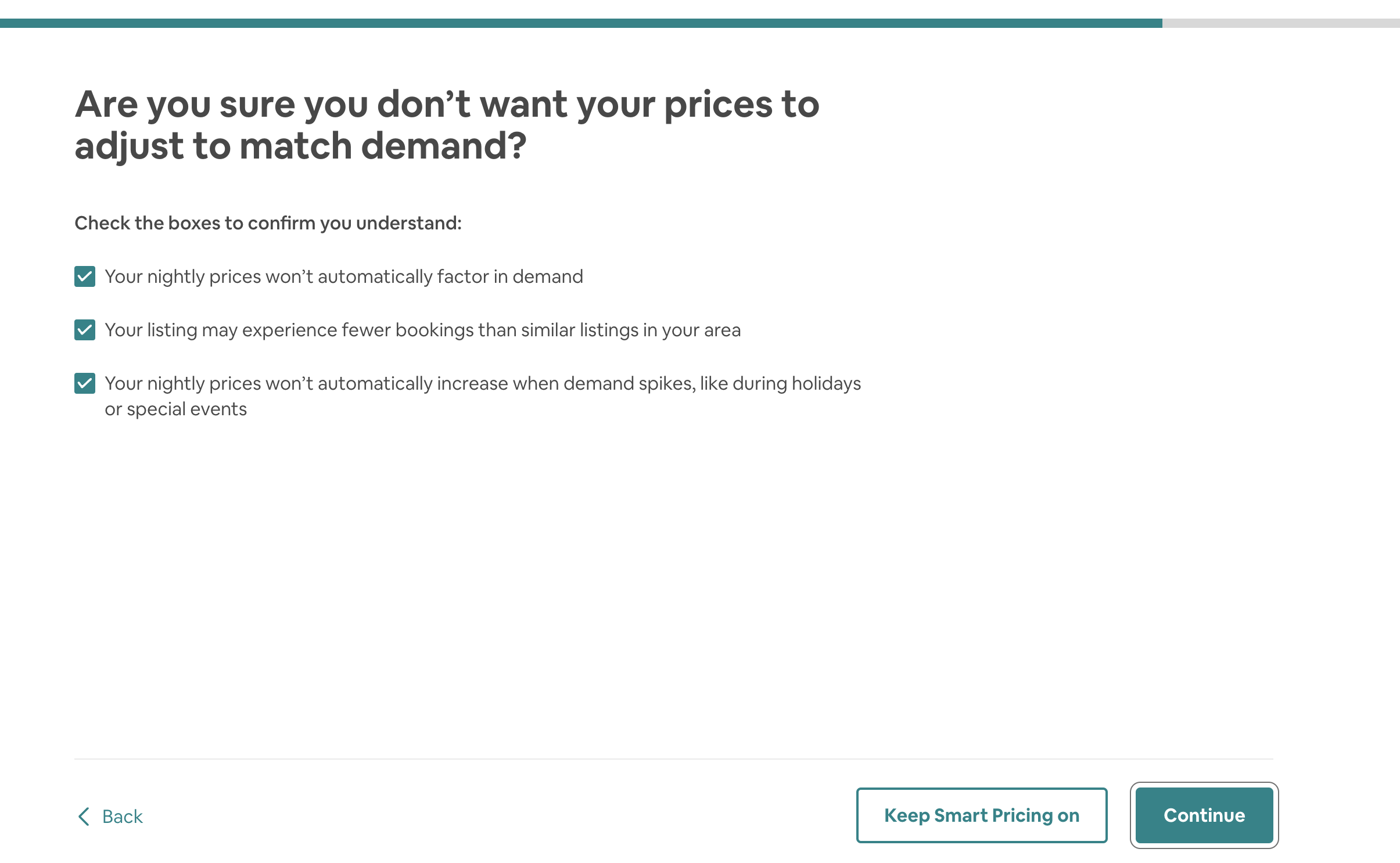Uncheck the 'fewer bookings than similar listings' checkbox
The width and height of the screenshot is (1400, 863).
coord(85,330)
